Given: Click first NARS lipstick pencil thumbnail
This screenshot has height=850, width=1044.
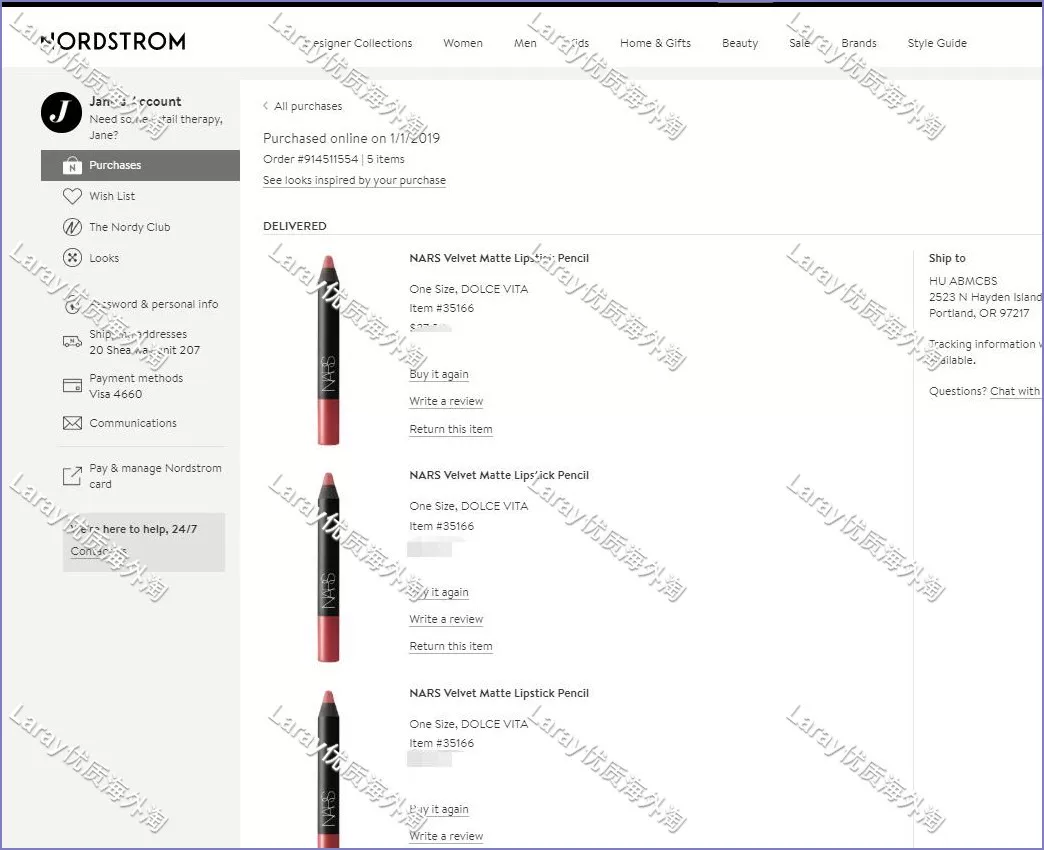Looking at the screenshot, I should 328,350.
